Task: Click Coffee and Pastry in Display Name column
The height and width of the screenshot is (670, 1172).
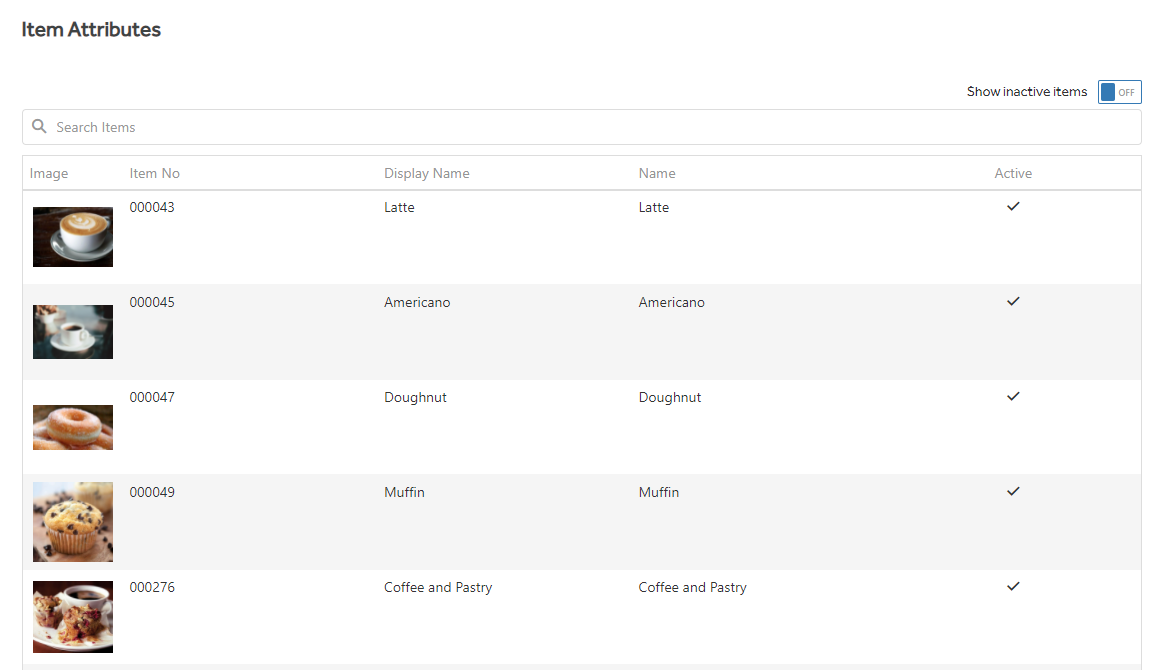Action: coord(438,587)
